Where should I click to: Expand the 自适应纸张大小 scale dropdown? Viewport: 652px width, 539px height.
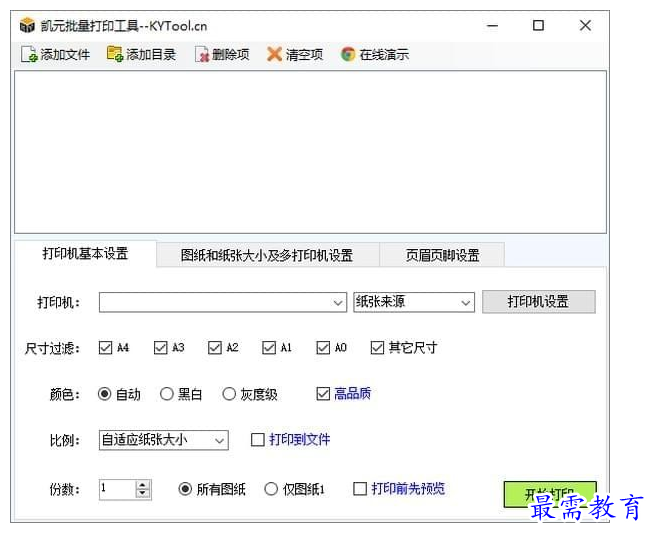[163, 440]
